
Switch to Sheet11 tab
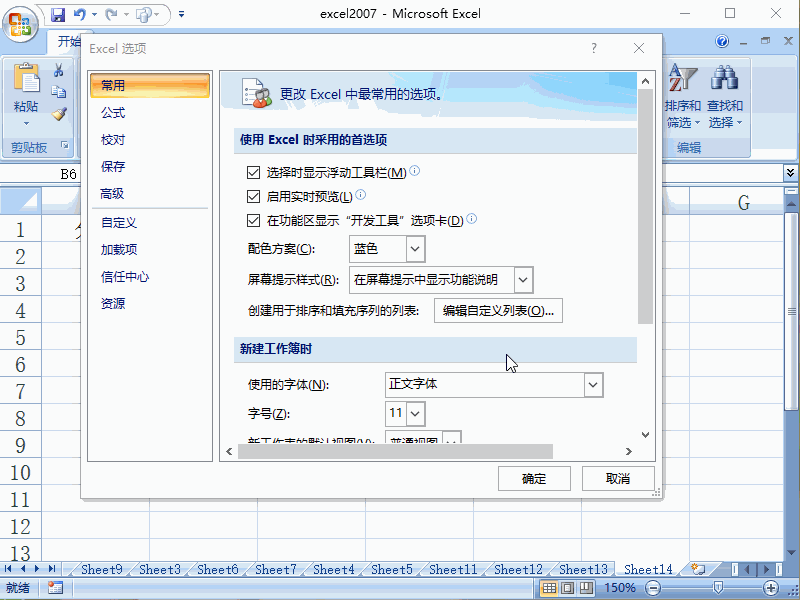point(453,569)
